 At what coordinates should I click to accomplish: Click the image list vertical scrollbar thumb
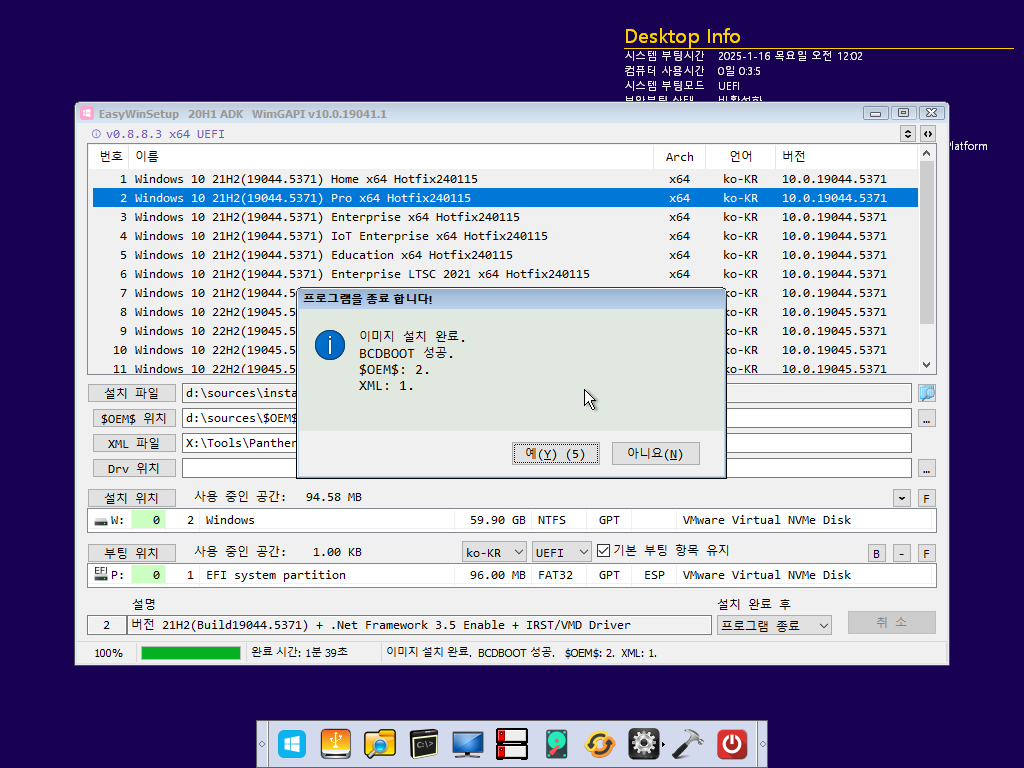click(x=927, y=243)
